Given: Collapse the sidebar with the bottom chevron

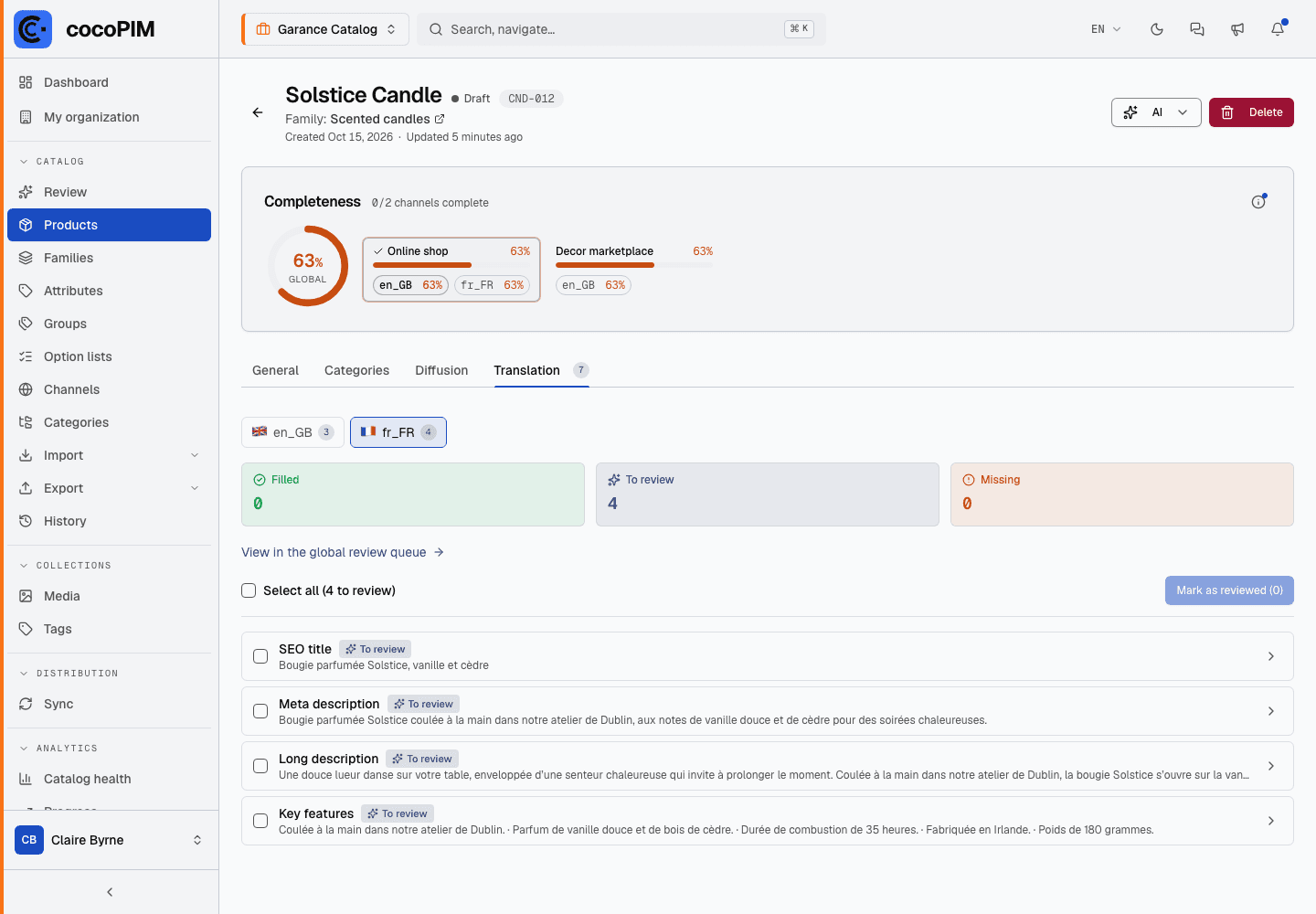Looking at the screenshot, I should (x=110, y=892).
